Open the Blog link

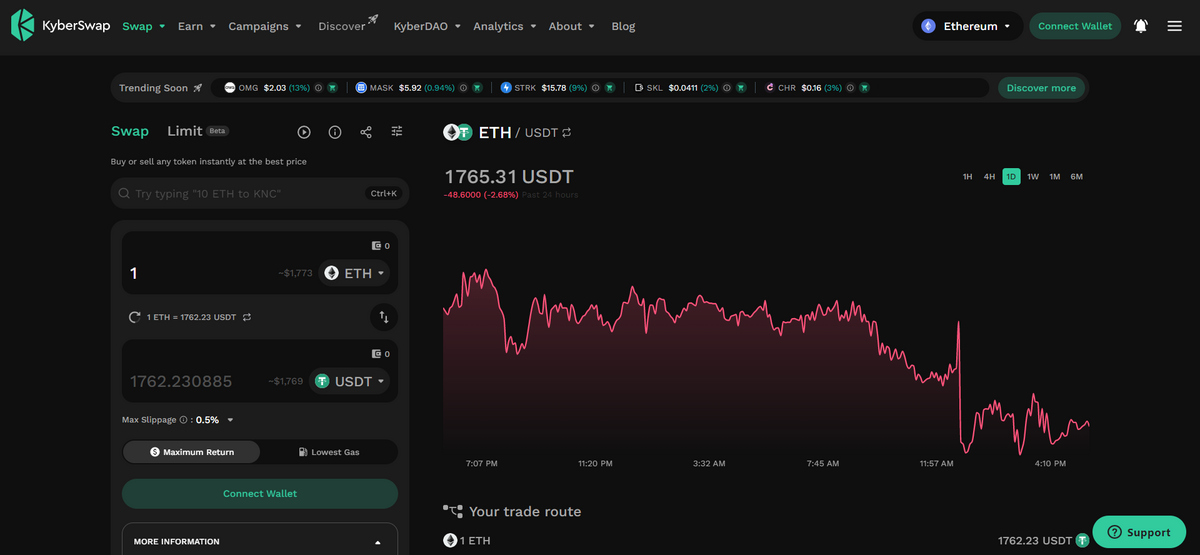(623, 26)
